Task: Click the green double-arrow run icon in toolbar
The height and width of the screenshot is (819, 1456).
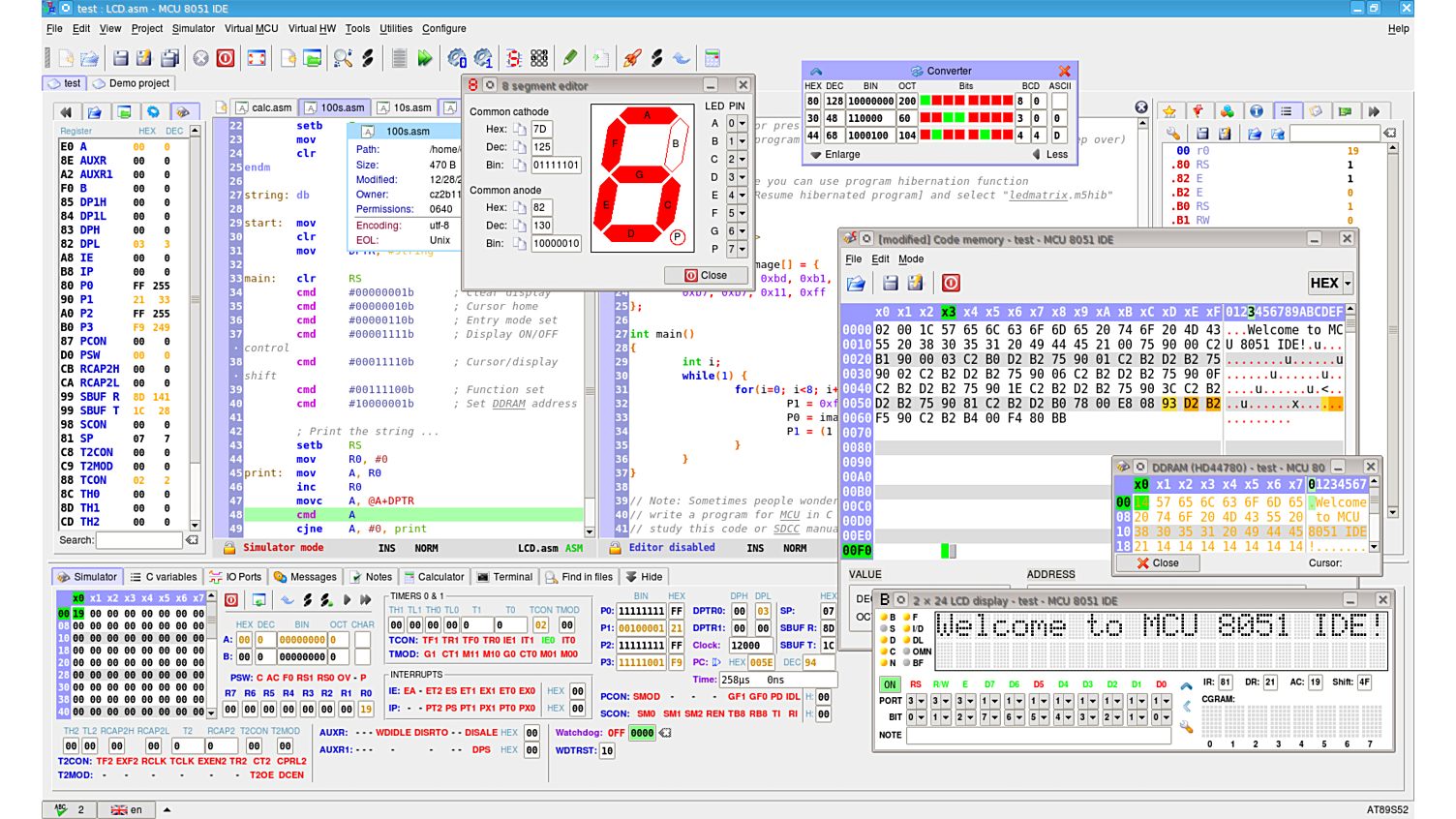Action: pyautogui.click(x=425, y=59)
